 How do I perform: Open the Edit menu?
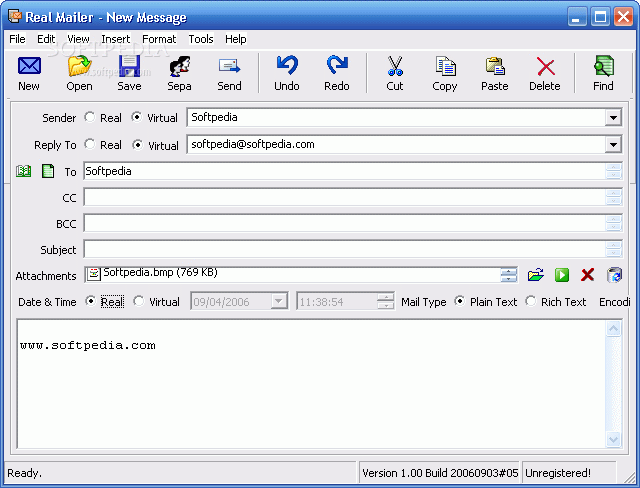click(x=46, y=39)
